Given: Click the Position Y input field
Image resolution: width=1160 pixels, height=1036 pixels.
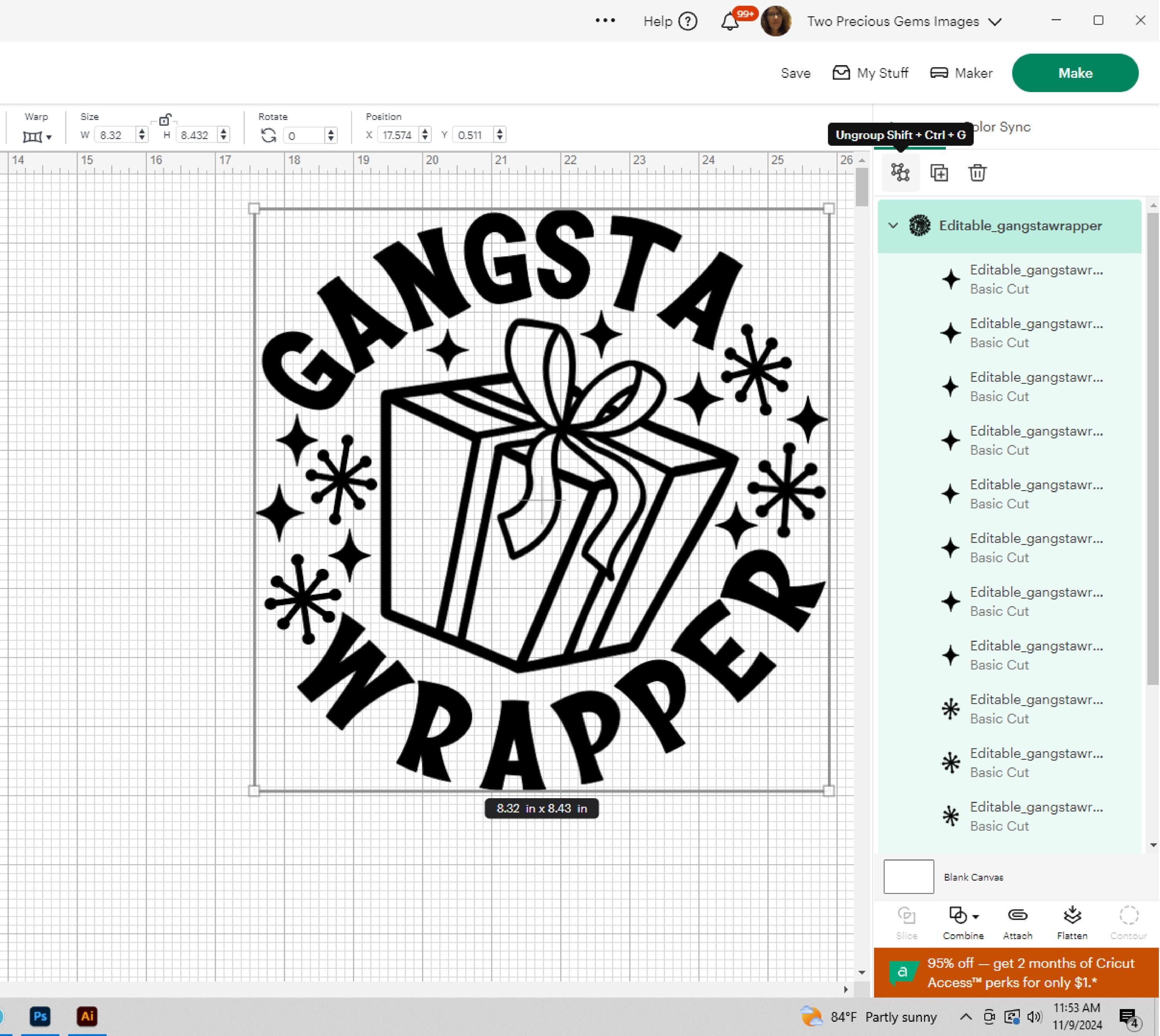Looking at the screenshot, I should coord(473,135).
